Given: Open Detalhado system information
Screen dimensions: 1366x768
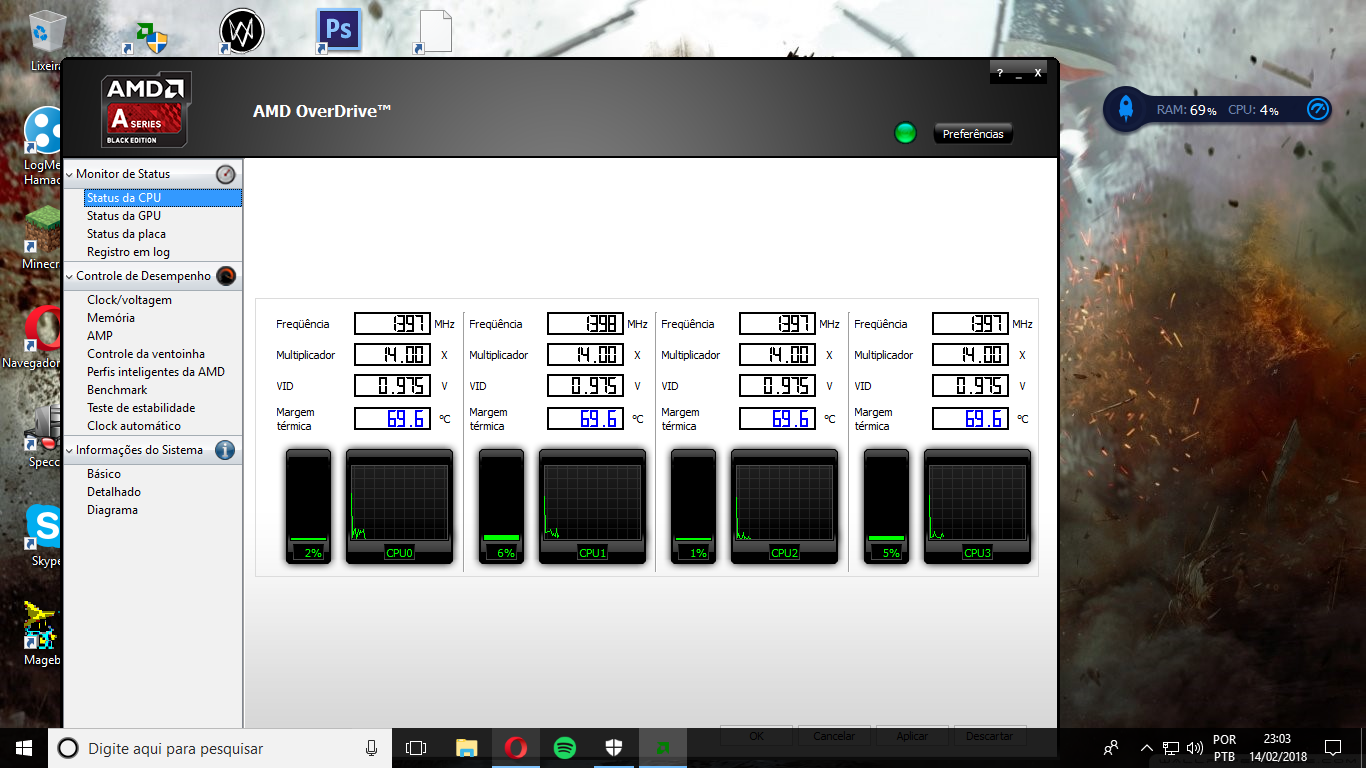Looking at the screenshot, I should click(x=114, y=492).
